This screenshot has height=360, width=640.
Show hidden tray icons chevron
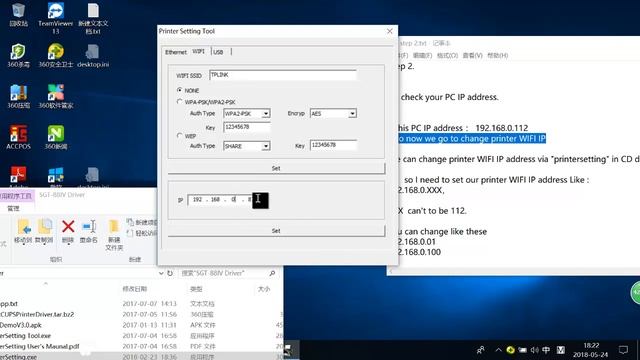[498, 350]
